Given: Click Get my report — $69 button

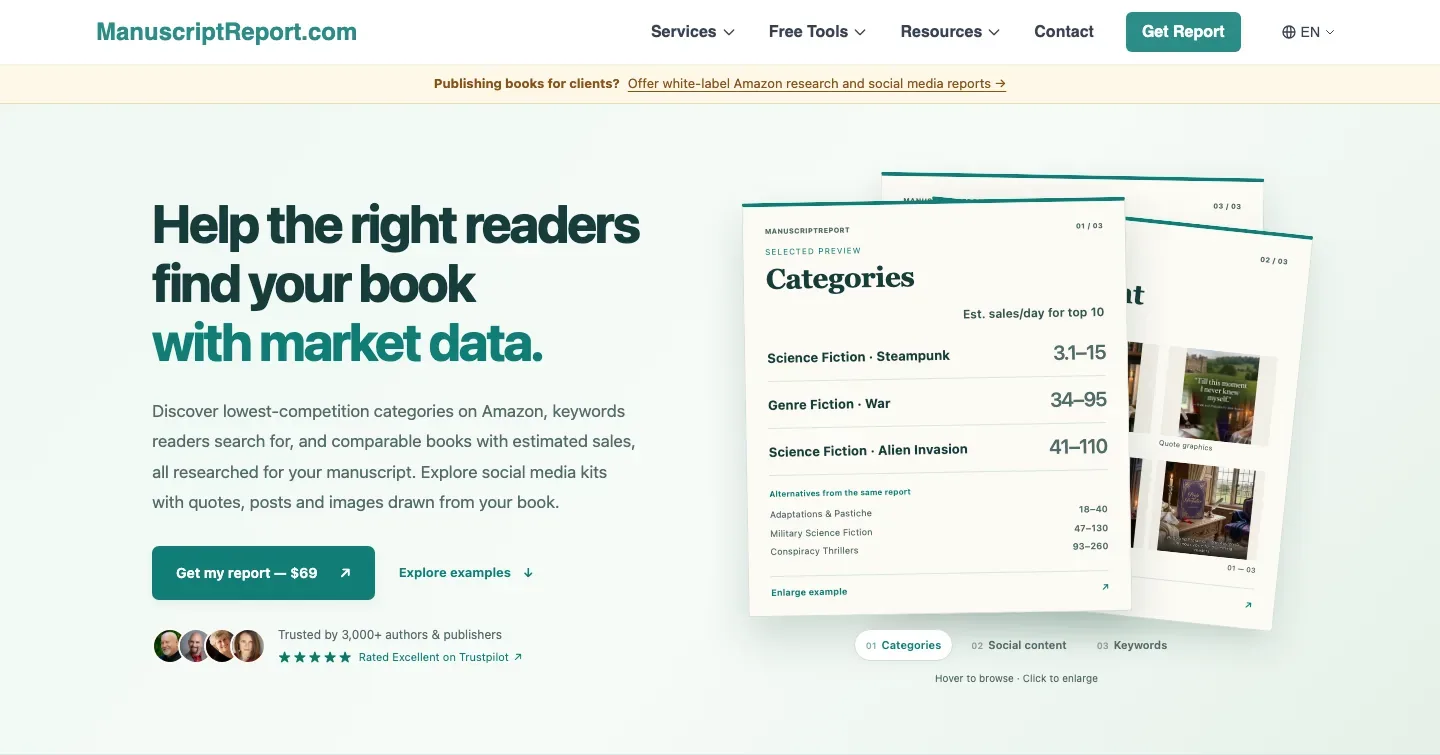Looking at the screenshot, I should pyautogui.click(x=263, y=573).
